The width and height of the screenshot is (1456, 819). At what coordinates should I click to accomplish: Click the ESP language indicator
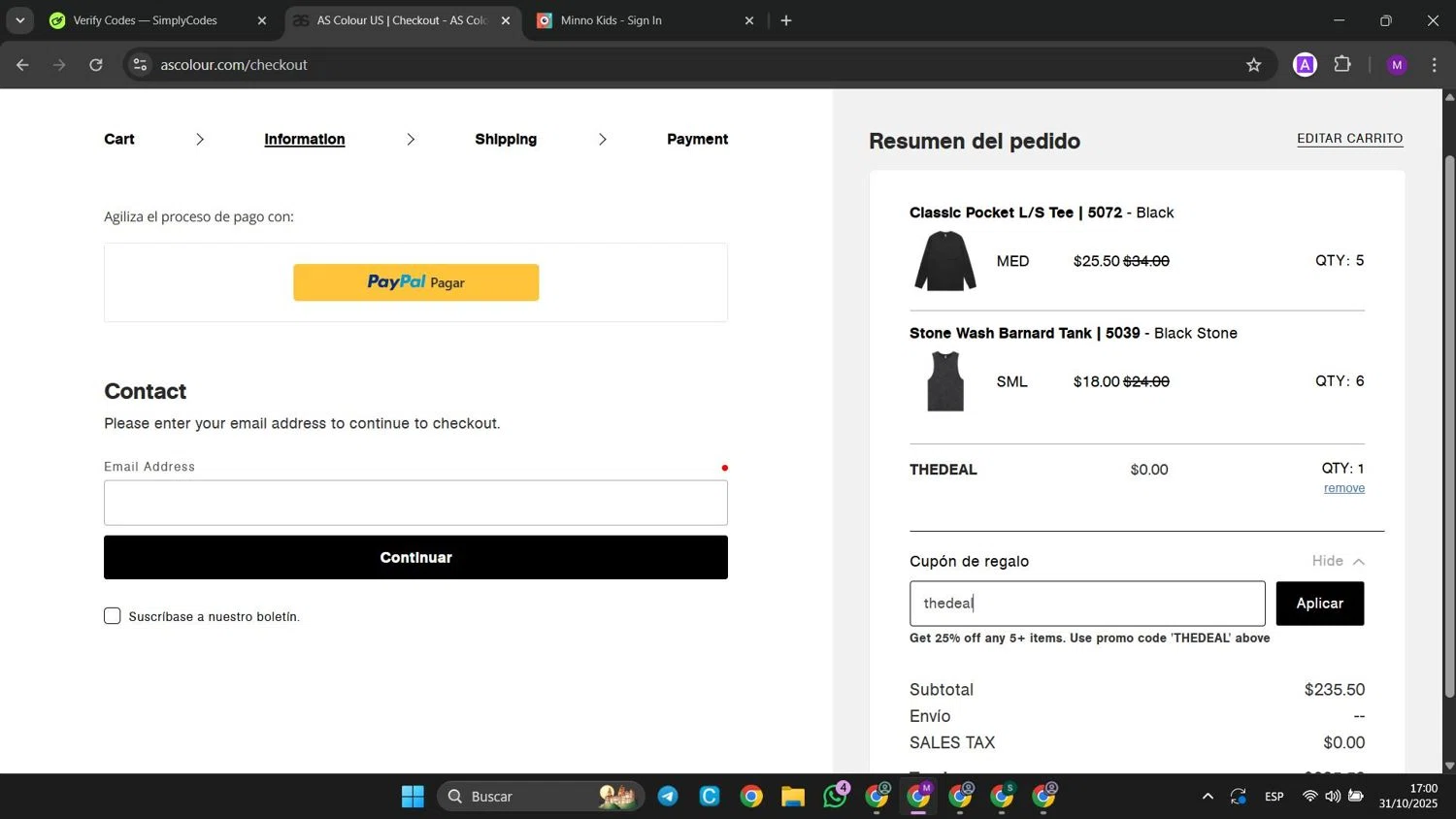(1274, 797)
